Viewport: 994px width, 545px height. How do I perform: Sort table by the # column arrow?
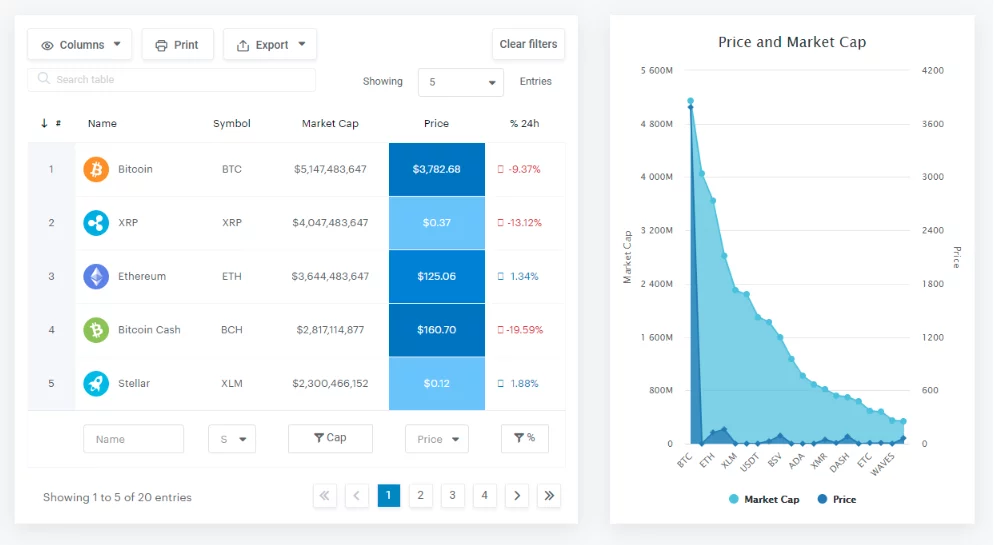pyautogui.click(x=45, y=124)
